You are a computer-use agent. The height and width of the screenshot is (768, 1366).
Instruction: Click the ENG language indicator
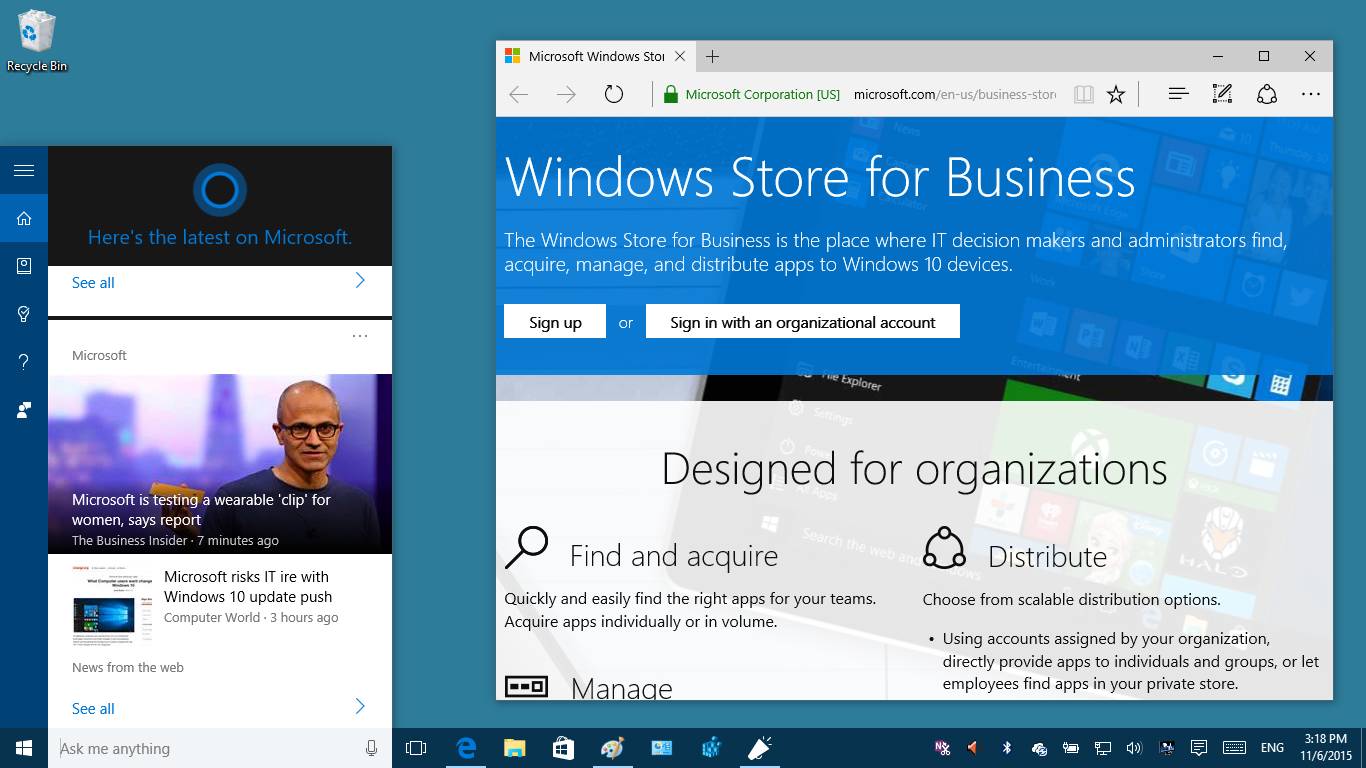(1272, 748)
